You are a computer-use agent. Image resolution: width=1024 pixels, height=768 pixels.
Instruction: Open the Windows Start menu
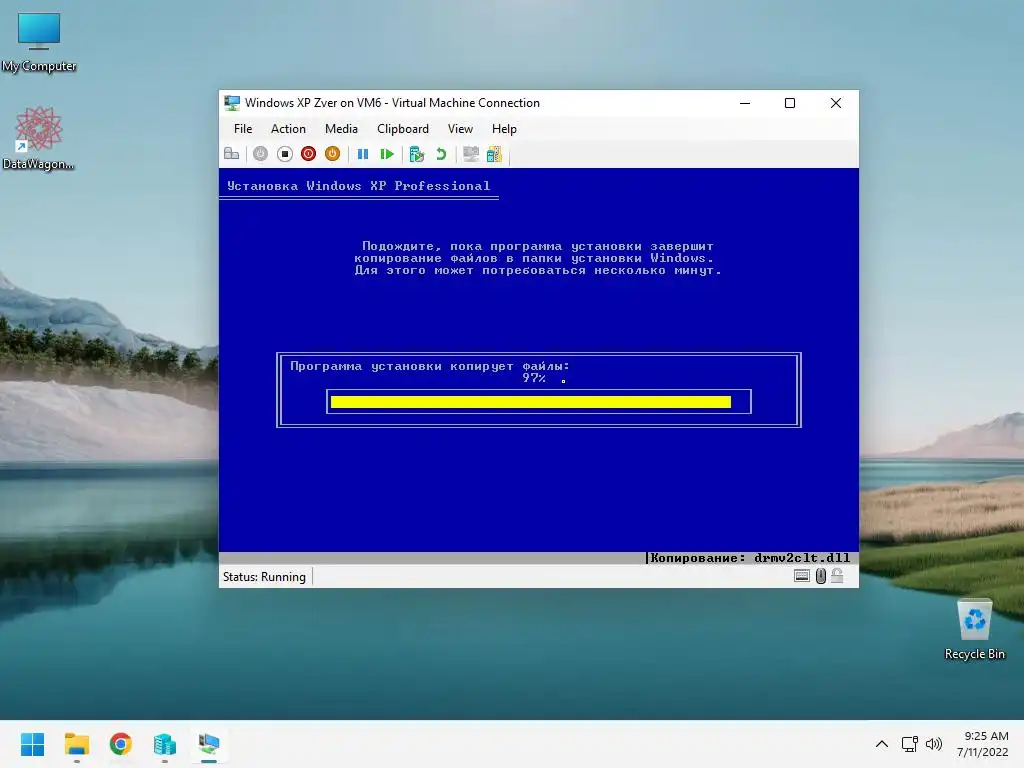tap(32, 744)
